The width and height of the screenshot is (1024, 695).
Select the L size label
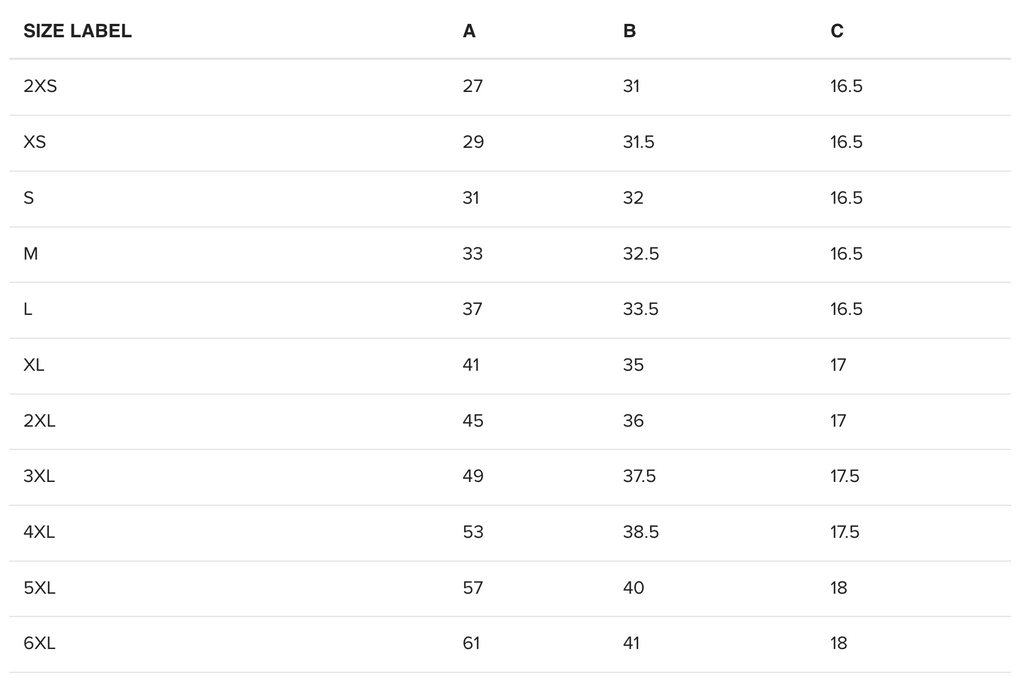pos(28,309)
